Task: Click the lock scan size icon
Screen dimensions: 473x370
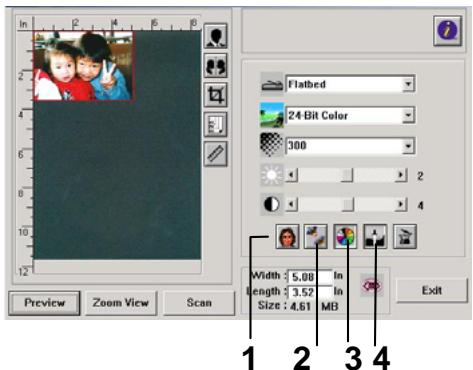Action: click(372, 286)
